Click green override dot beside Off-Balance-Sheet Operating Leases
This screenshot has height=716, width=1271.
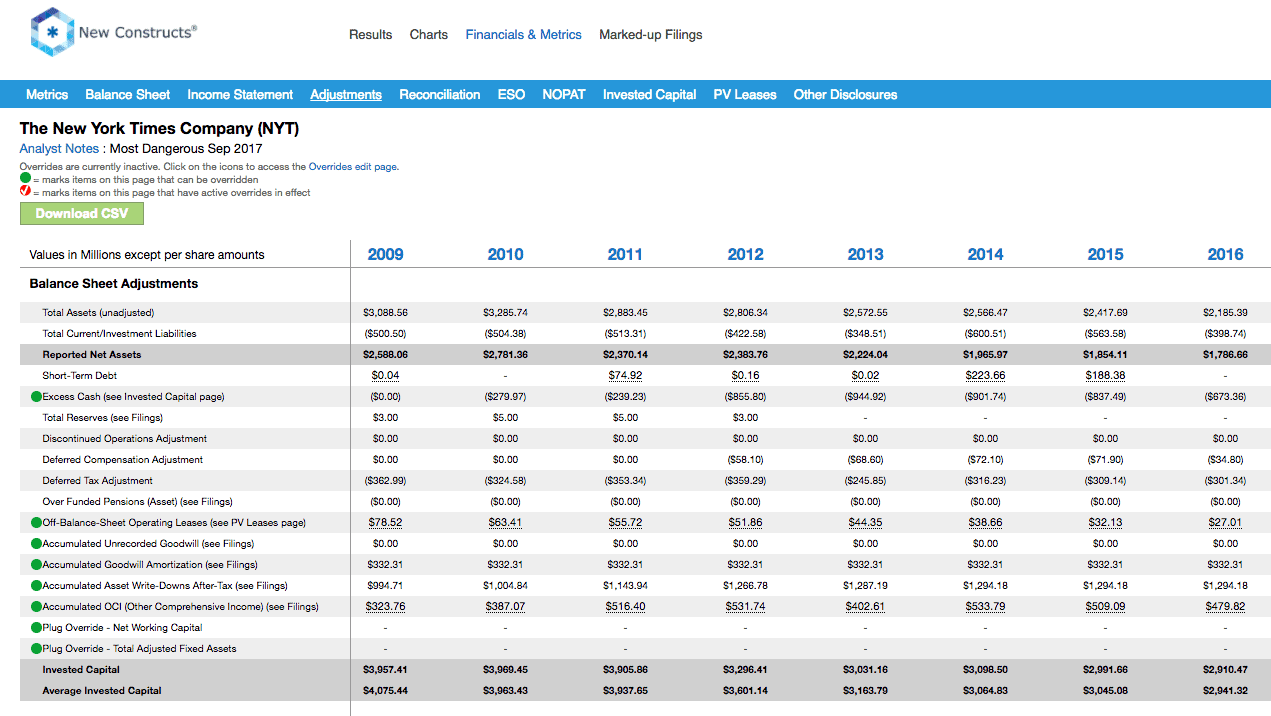(36, 523)
